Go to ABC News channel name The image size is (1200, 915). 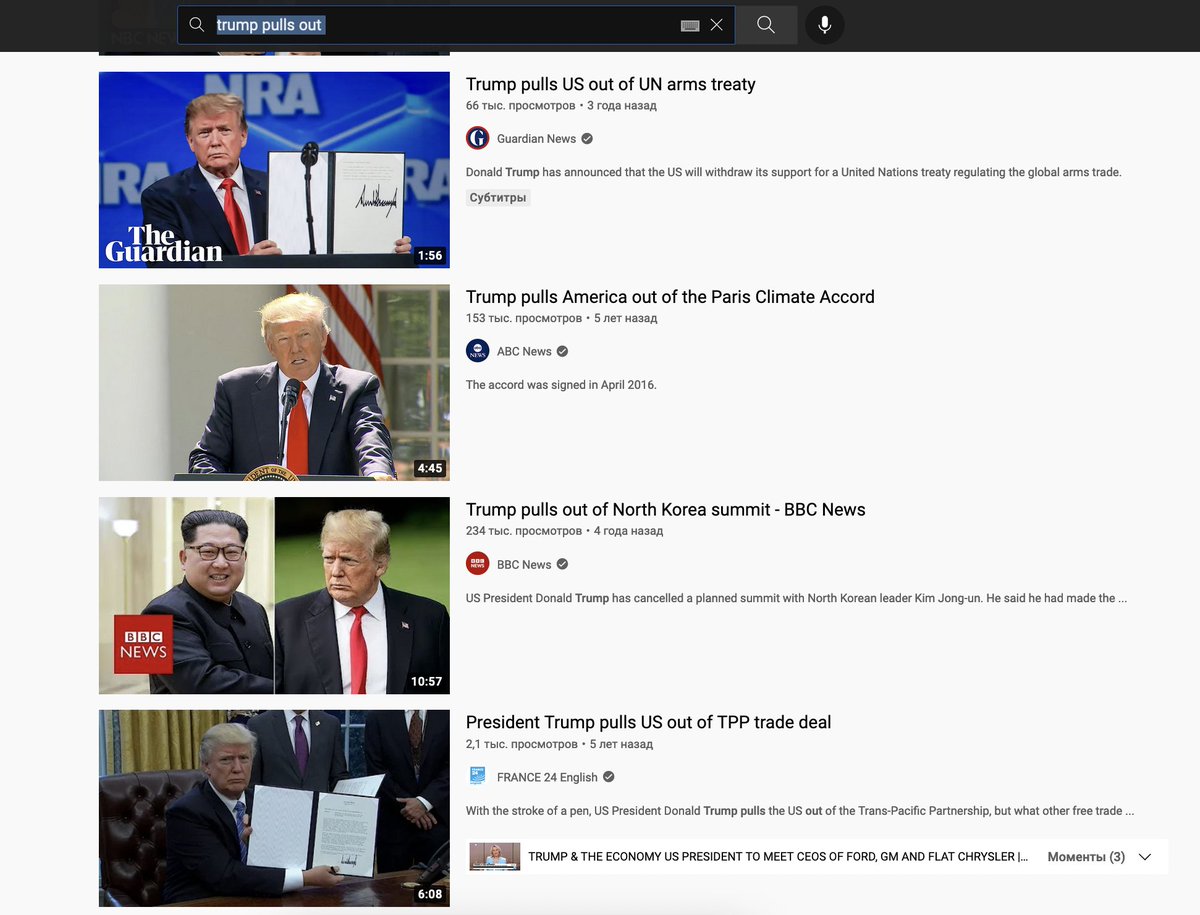click(x=524, y=351)
